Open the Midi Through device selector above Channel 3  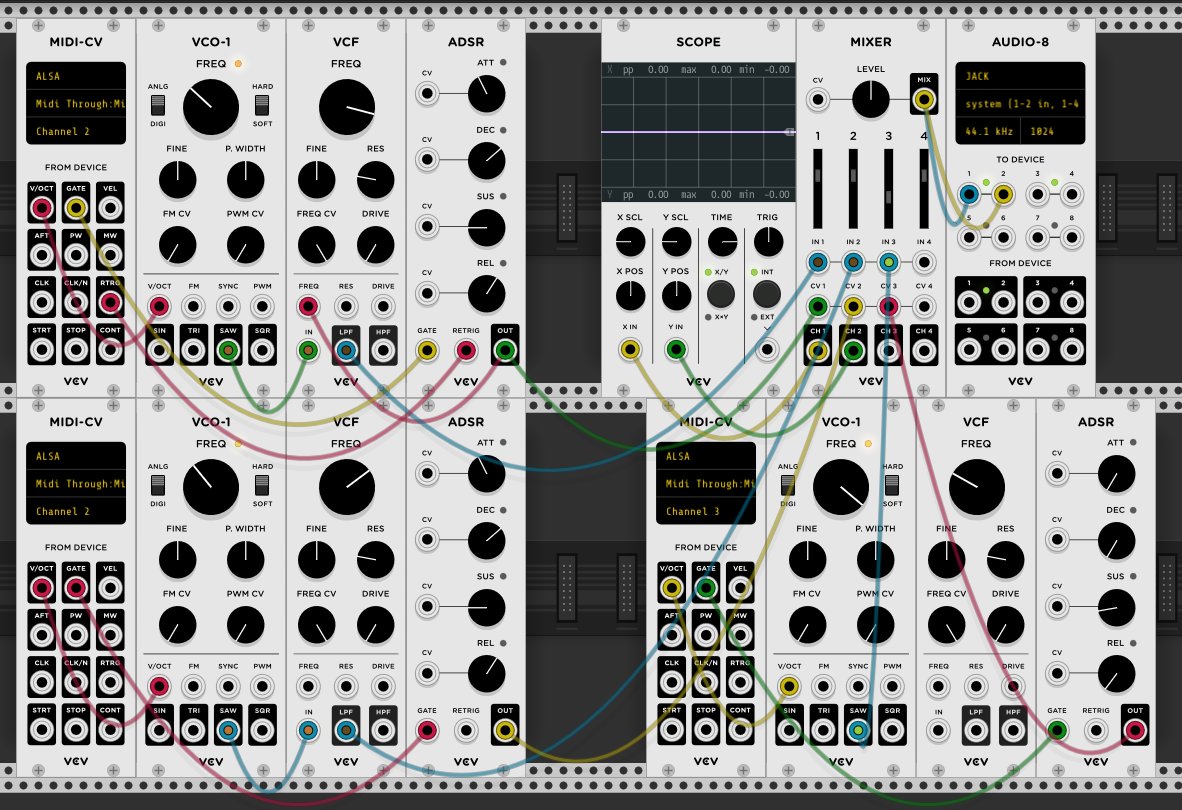pos(706,483)
